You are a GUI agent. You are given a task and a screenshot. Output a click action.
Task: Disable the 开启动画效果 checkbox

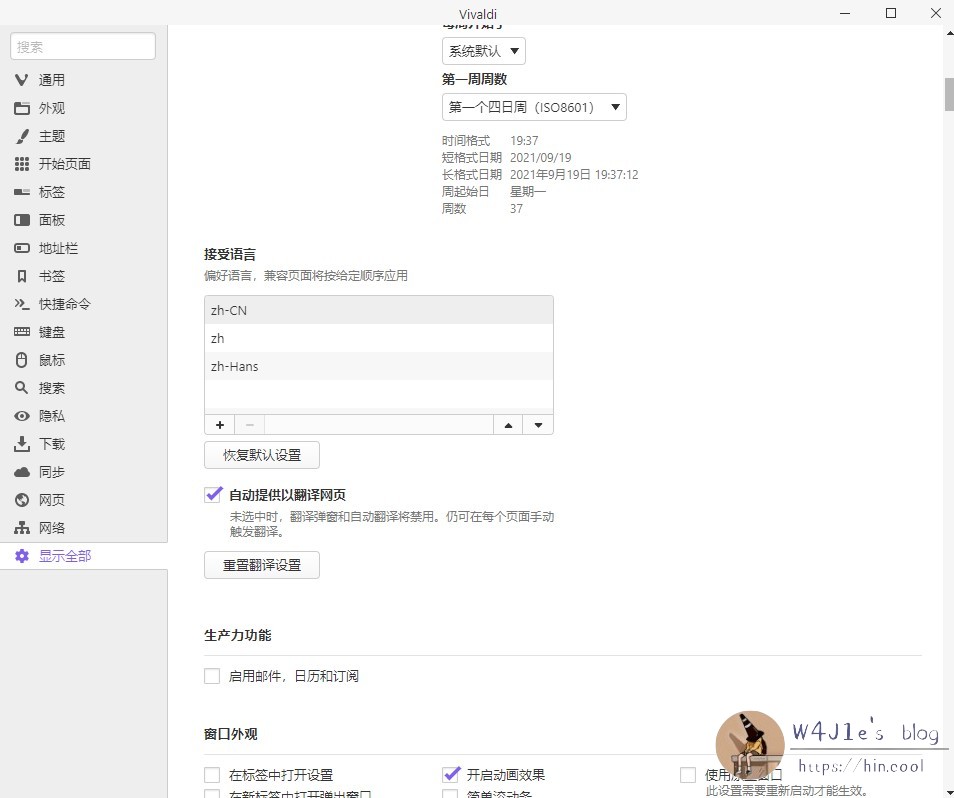(x=450, y=774)
